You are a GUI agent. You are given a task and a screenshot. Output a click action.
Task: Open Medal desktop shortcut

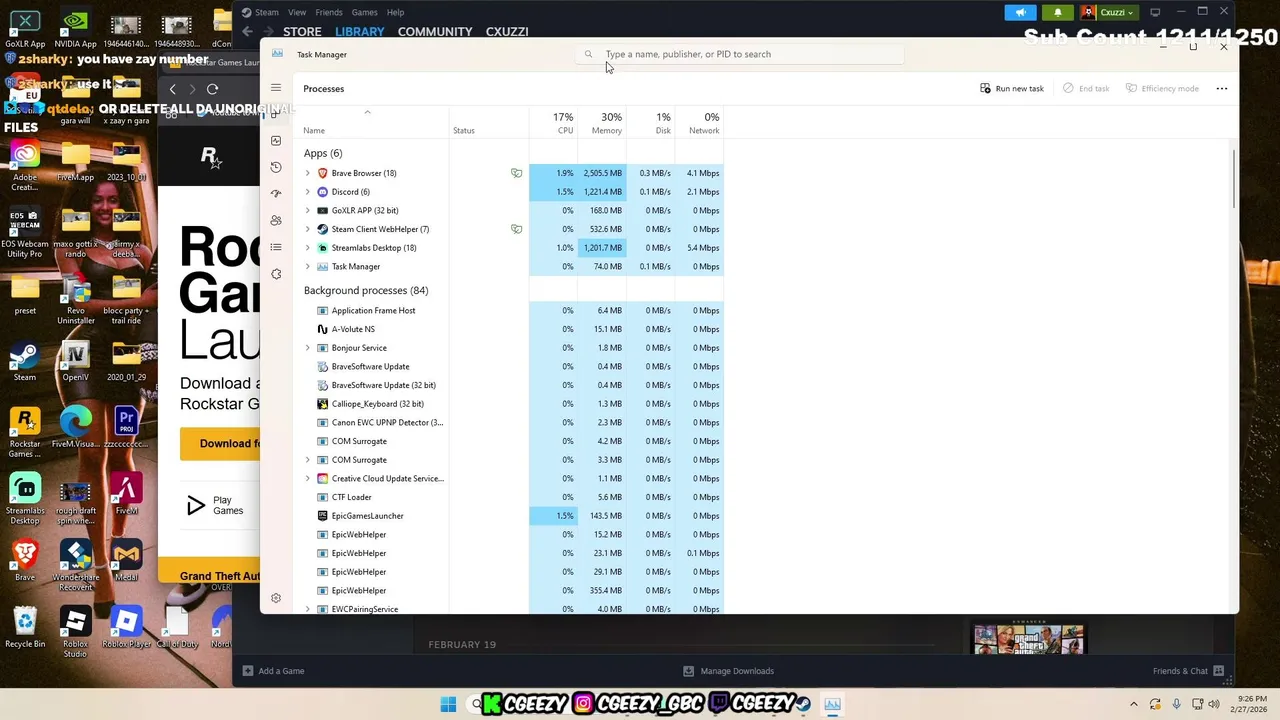(x=126, y=560)
